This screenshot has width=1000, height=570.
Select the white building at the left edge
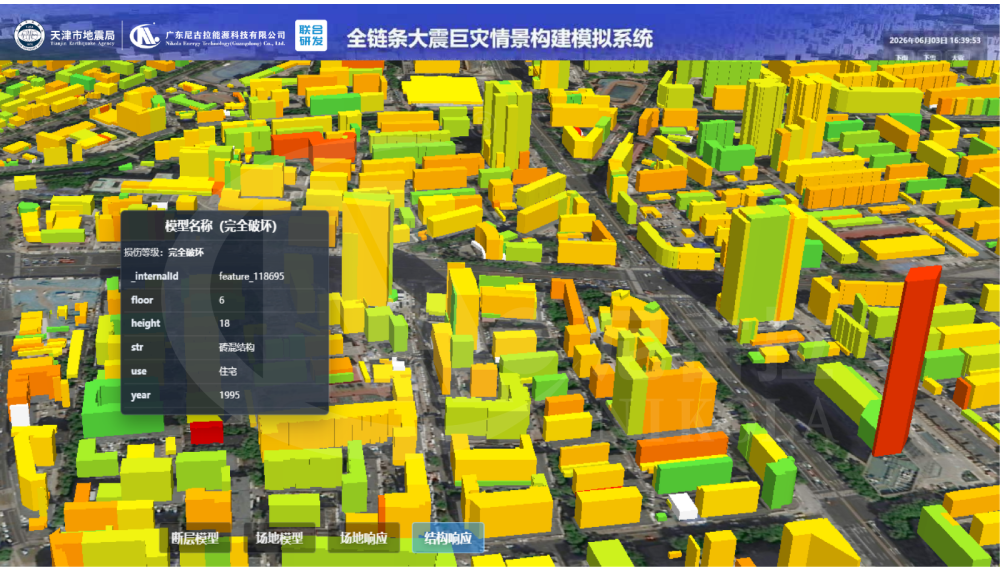tap(19, 414)
